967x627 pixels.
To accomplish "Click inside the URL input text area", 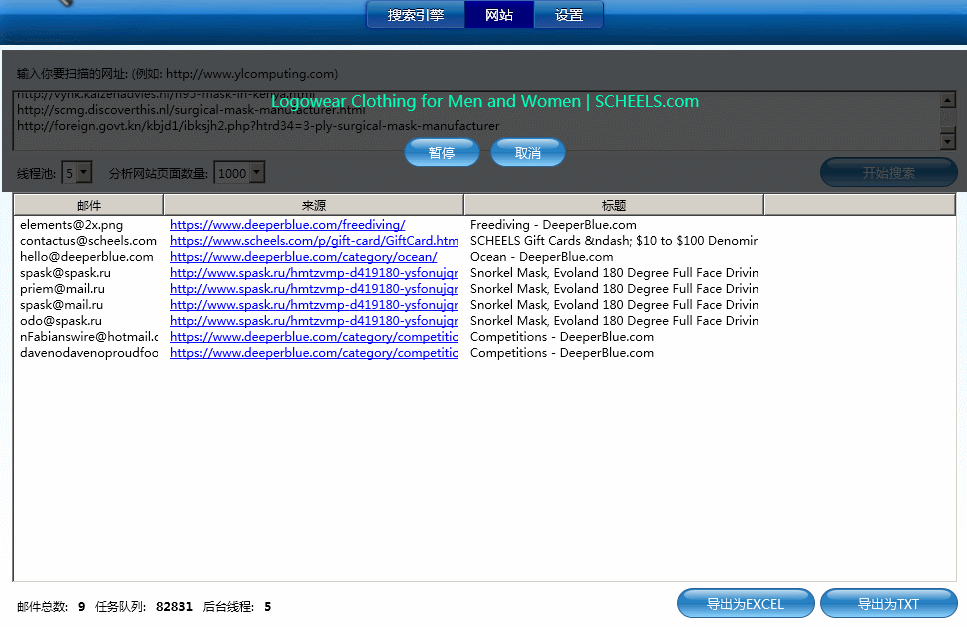I will click(x=476, y=121).
